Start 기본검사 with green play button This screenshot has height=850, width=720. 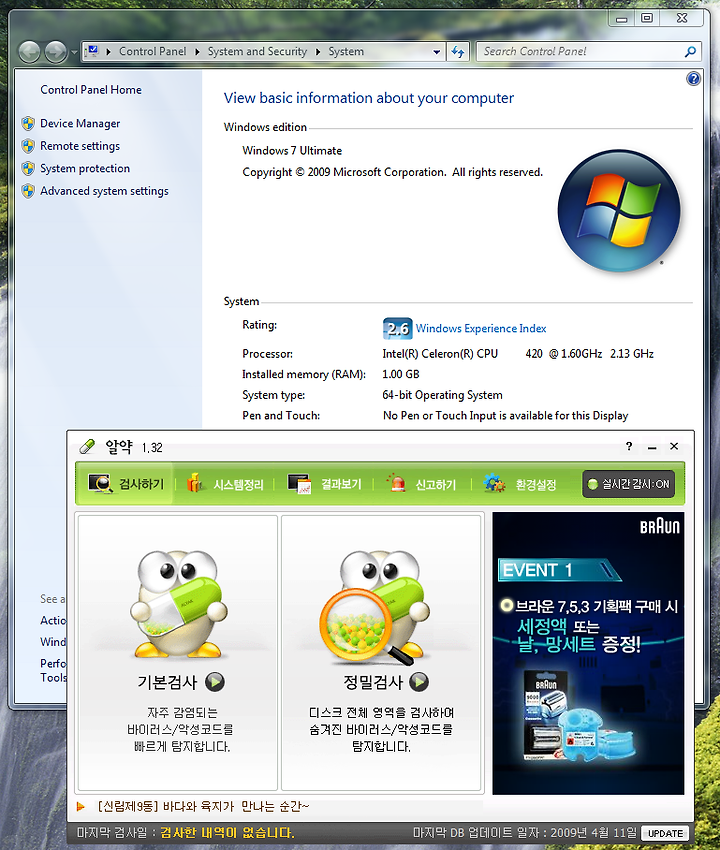pyautogui.click(x=215, y=682)
